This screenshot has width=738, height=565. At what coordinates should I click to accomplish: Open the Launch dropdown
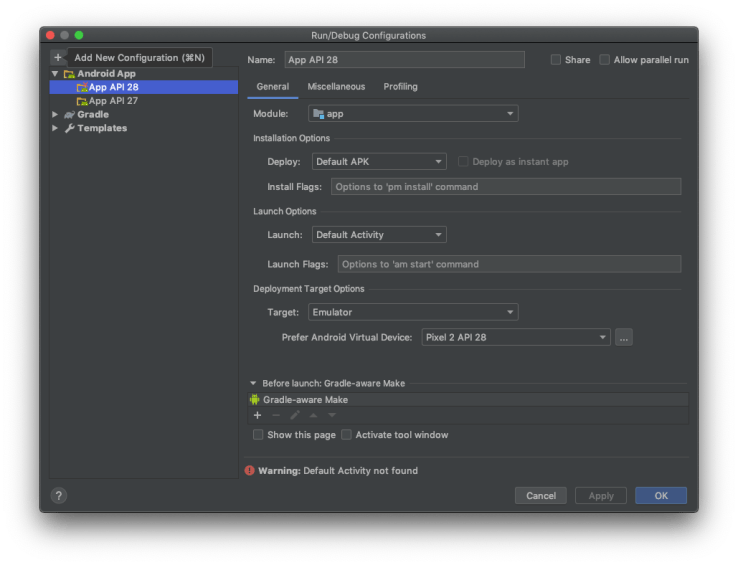click(x=379, y=234)
